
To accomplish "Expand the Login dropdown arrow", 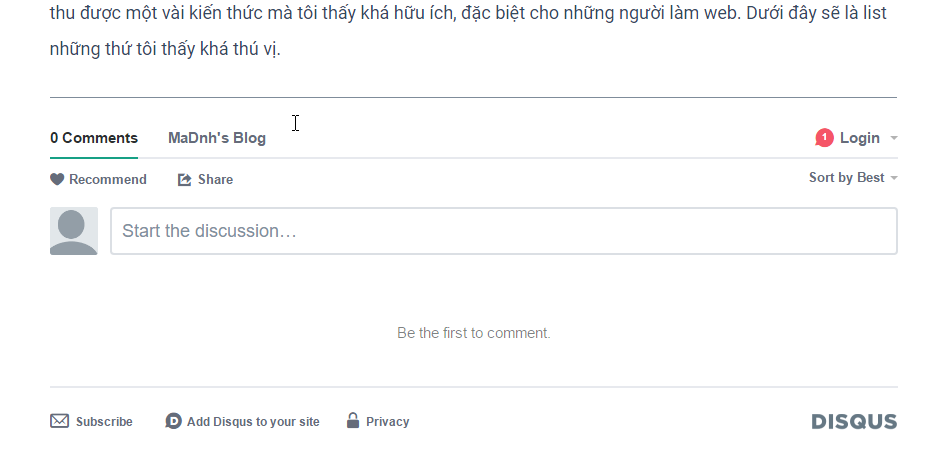I will (893, 138).
